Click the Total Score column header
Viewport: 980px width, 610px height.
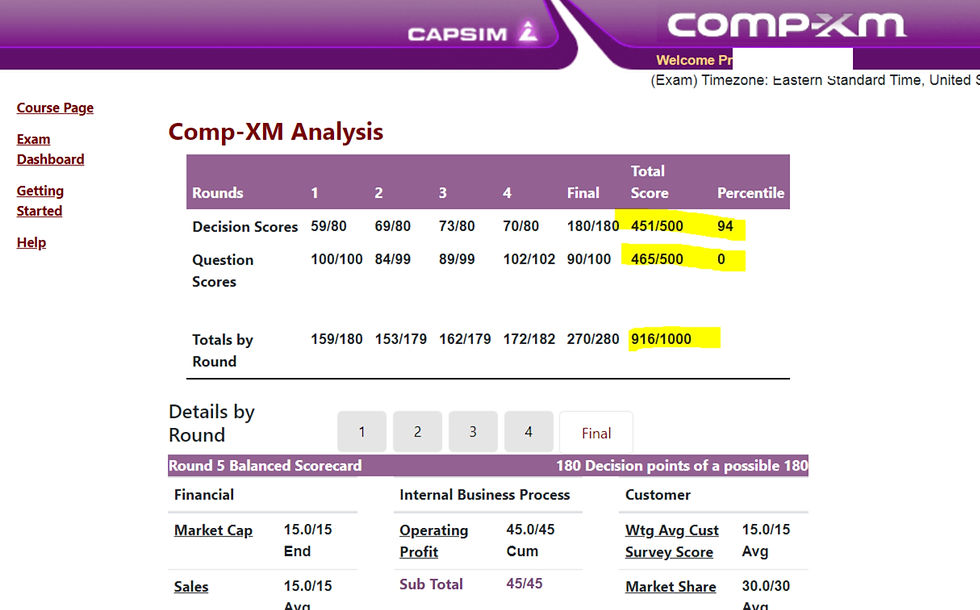coord(649,182)
